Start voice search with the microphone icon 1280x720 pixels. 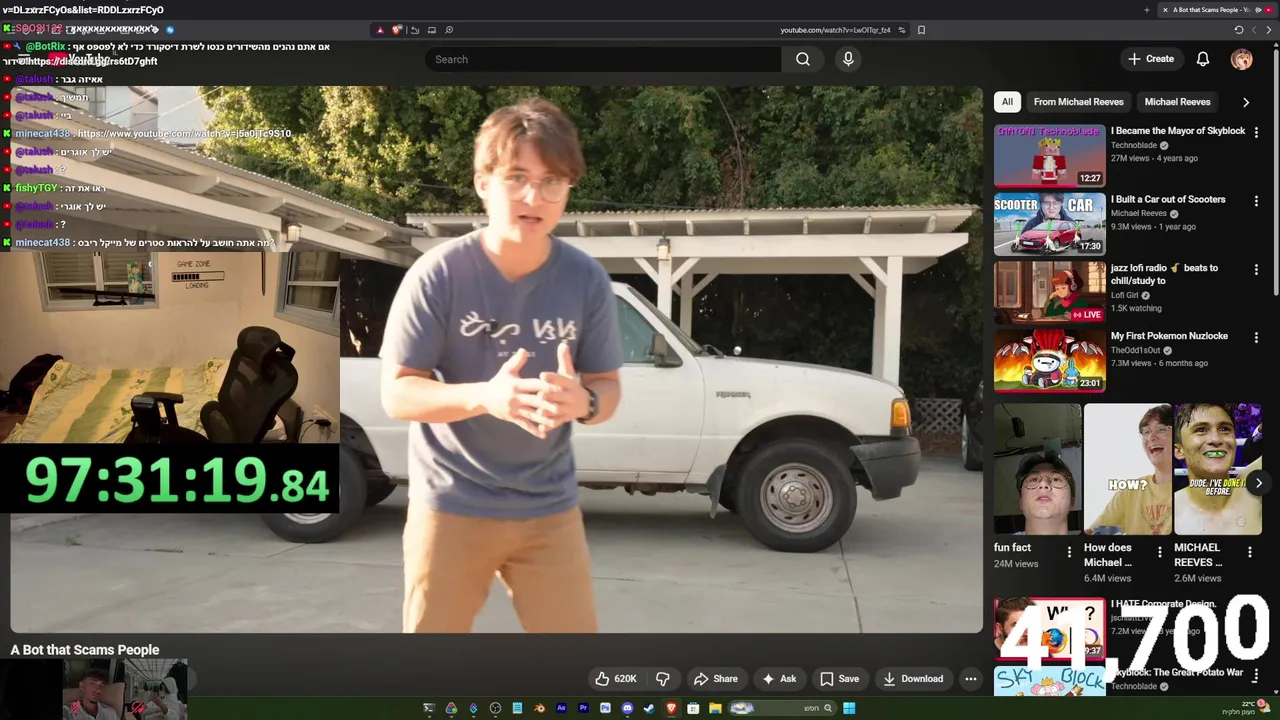coord(848,59)
